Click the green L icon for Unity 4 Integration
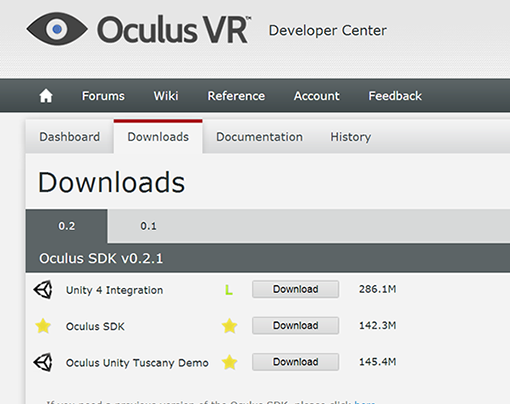This screenshot has width=510, height=404. [x=229, y=290]
